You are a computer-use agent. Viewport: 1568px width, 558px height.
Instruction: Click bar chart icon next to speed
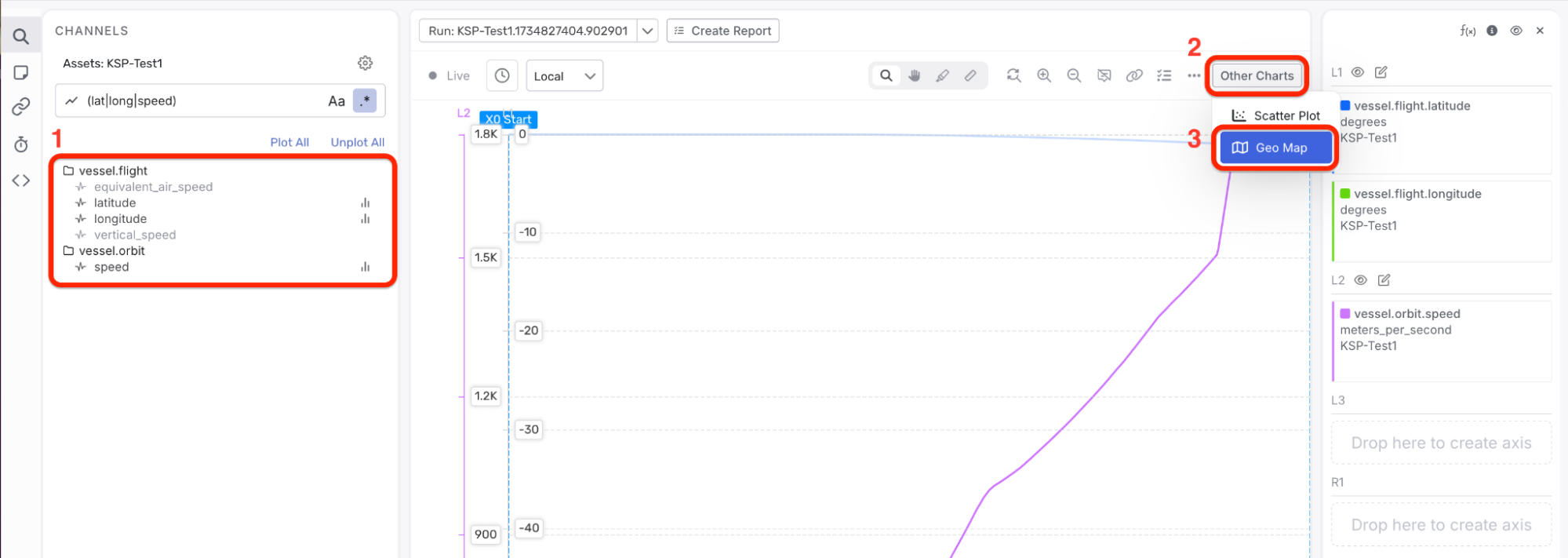pos(366,267)
